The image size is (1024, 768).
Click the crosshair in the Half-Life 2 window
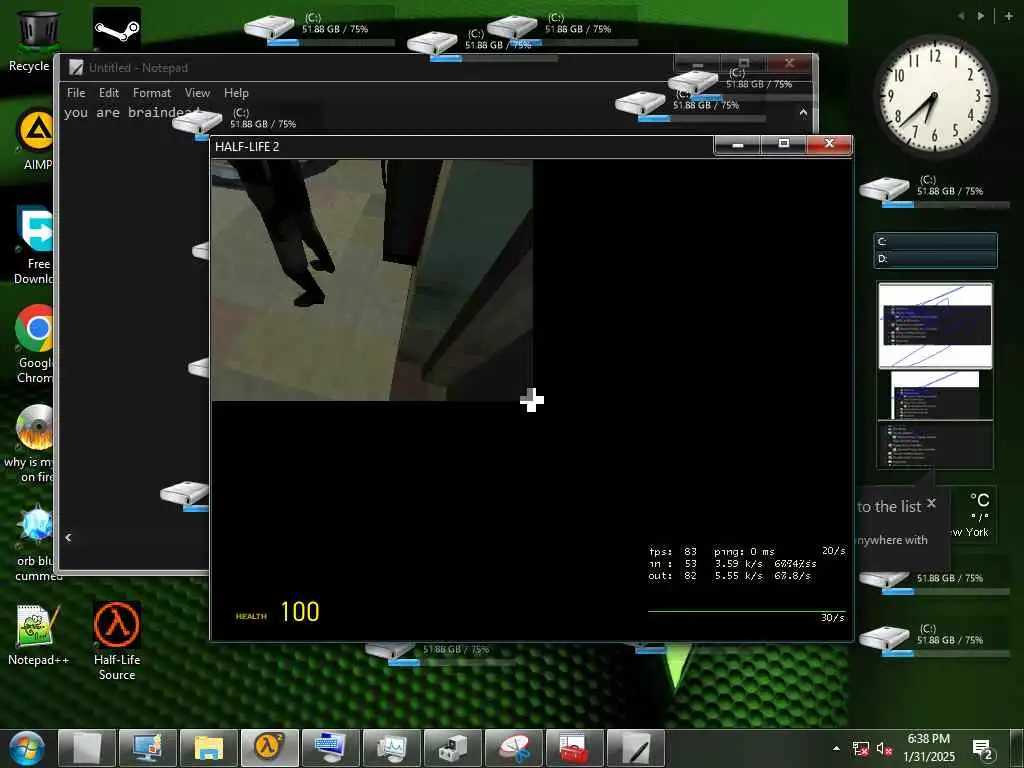point(532,400)
